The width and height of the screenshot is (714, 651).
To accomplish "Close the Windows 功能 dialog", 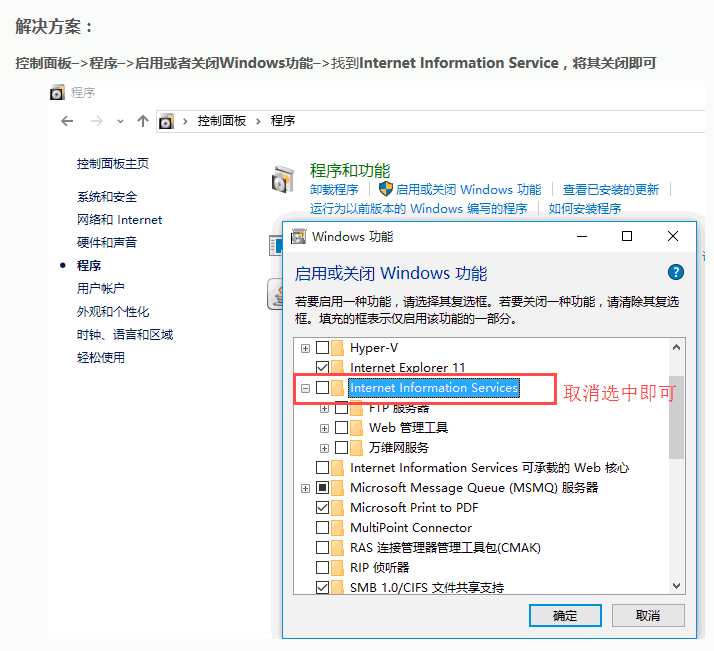I will (x=673, y=236).
